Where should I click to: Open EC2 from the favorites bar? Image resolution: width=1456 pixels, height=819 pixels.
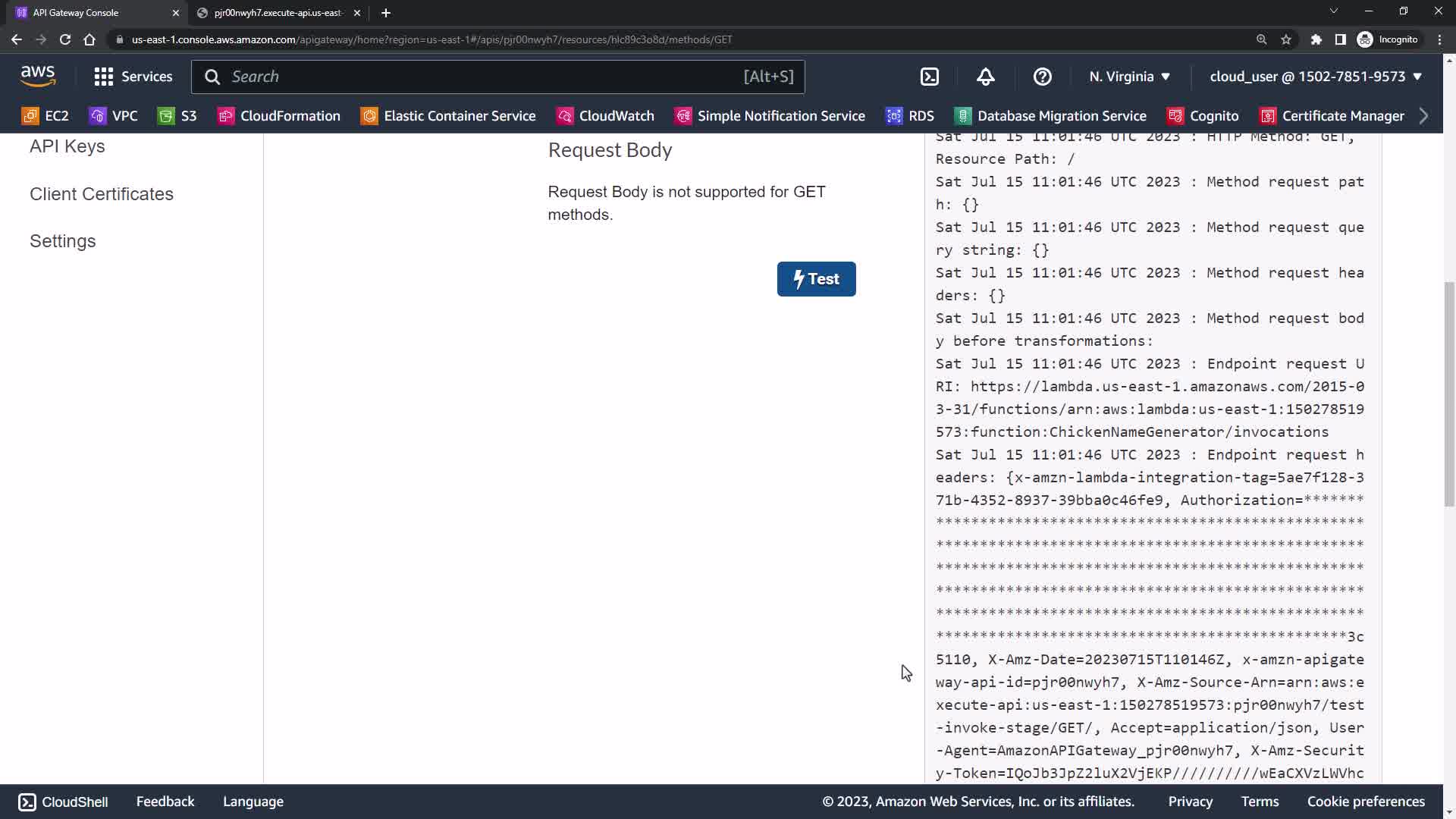click(45, 116)
